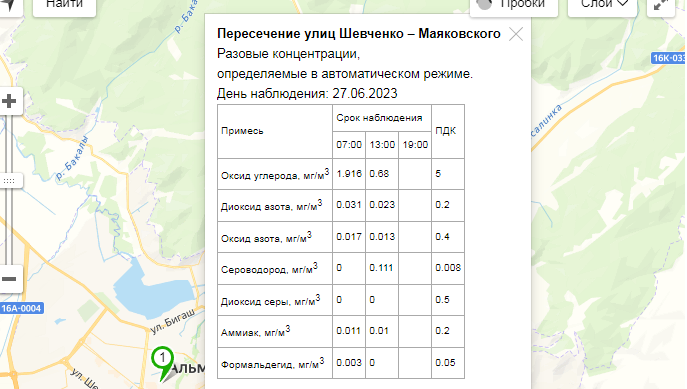Viewport: 687px width, 389px height.
Task: Click the Оксид углерода row label
Action: [275, 174]
